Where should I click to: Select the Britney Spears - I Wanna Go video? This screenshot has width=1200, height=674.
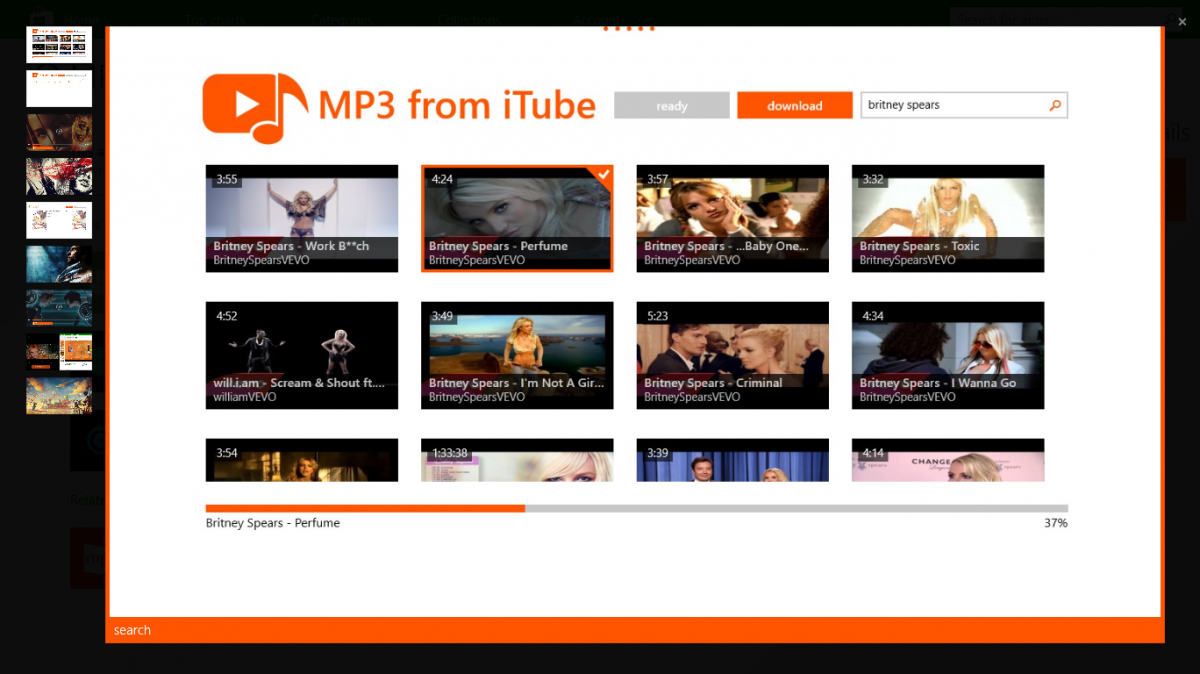pos(948,355)
